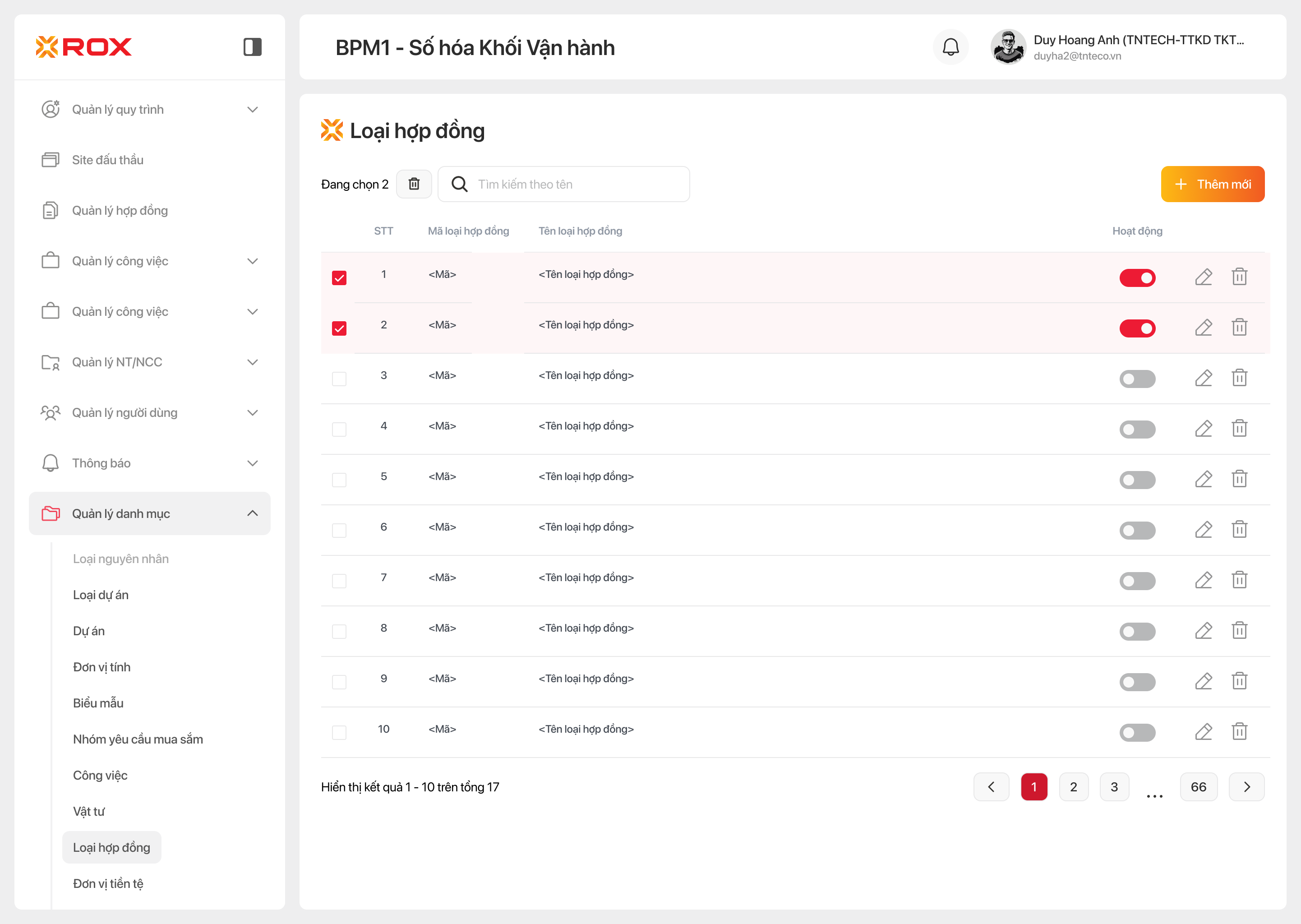Viewport: 1301px width, 924px height.
Task: Edit row 7 using the pencil icon
Action: click(x=1203, y=580)
